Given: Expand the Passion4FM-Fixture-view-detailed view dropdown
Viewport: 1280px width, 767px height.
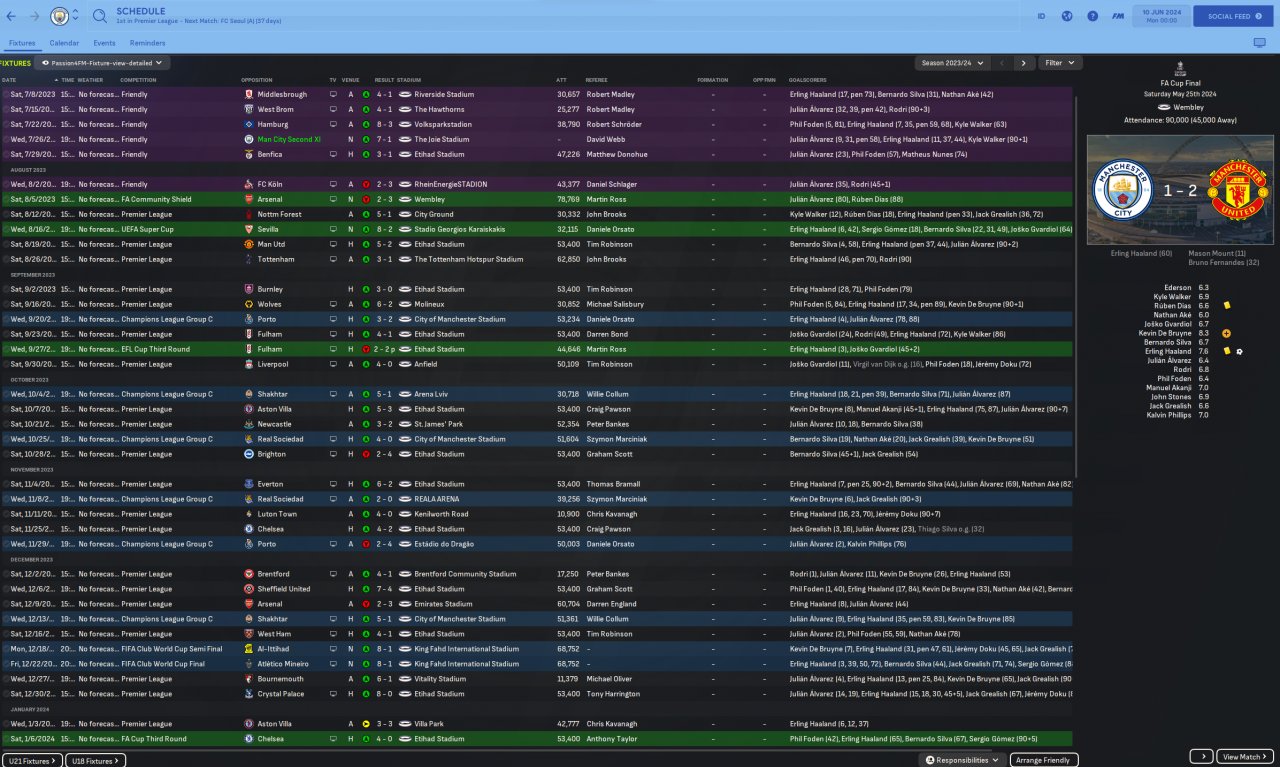Looking at the screenshot, I should coord(102,63).
